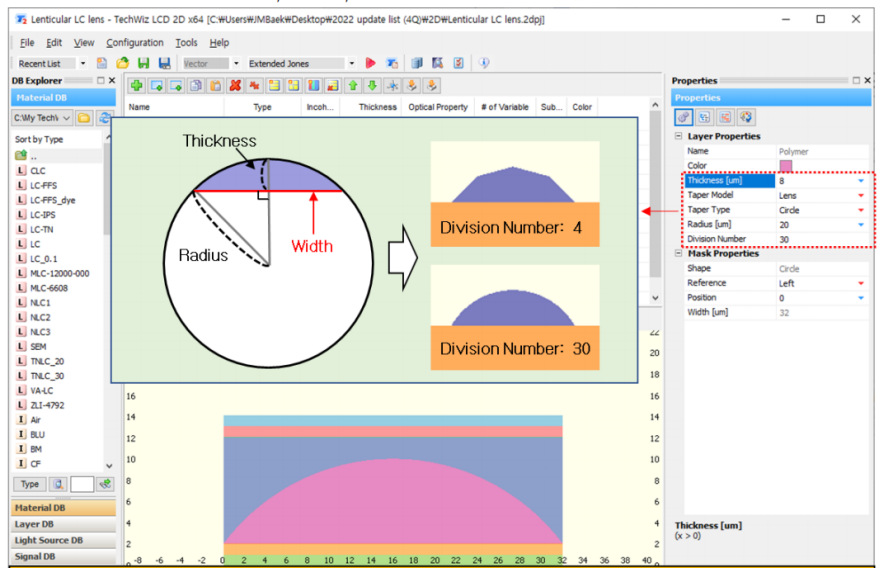Click the green floppy Save icon
879x568 pixels.
[x=144, y=63]
